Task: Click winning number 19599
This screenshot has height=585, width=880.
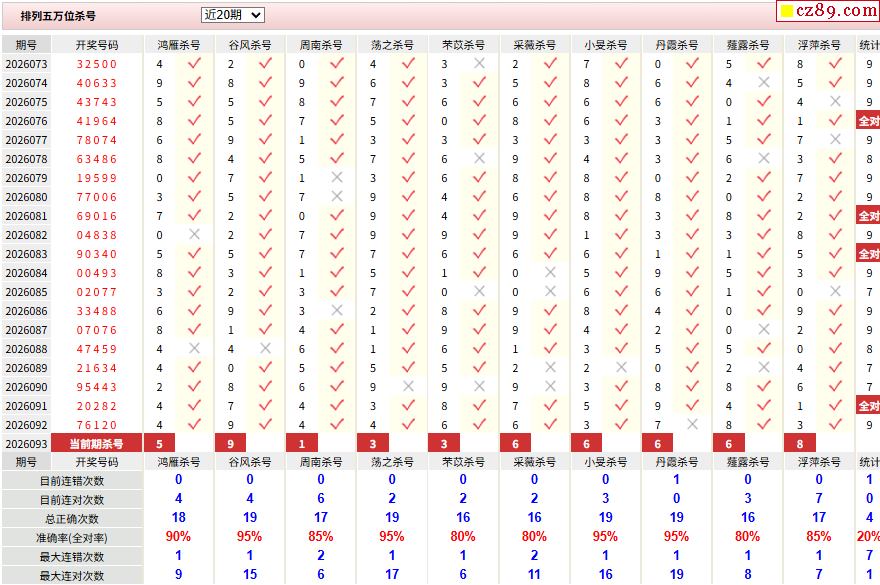Action: 97,178
